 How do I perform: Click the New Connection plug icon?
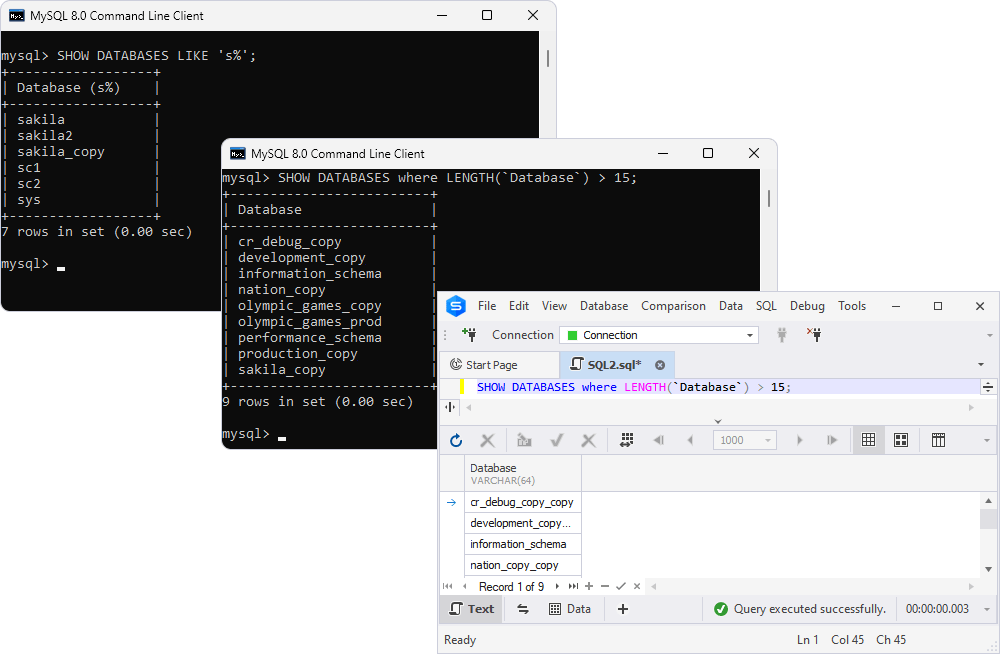pyautogui.click(x=469, y=334)
